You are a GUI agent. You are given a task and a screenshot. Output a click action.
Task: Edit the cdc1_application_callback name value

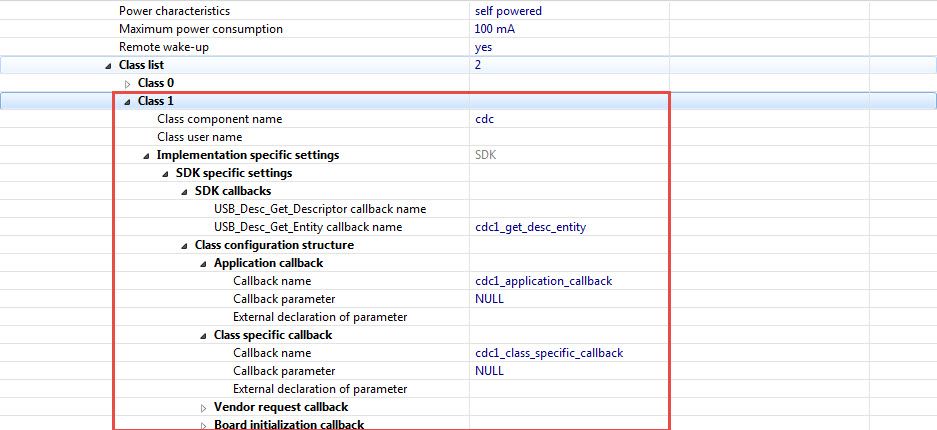567,281
